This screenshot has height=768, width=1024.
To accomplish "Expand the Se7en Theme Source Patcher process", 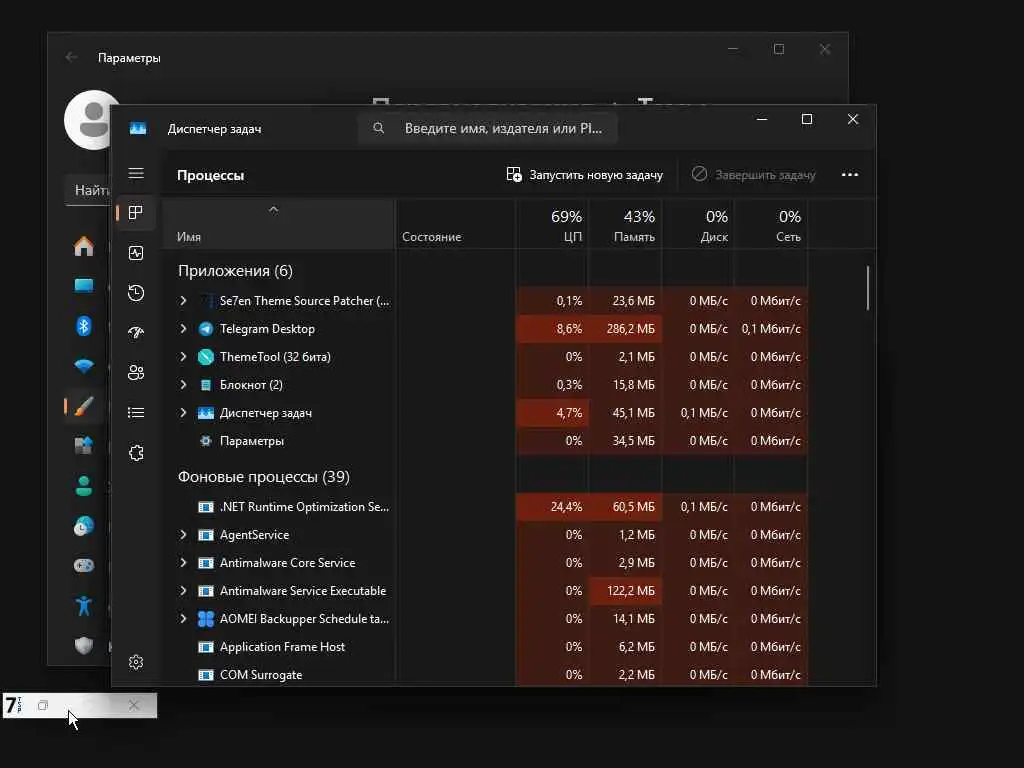I will pyautogui.click(x=184, y=300).
